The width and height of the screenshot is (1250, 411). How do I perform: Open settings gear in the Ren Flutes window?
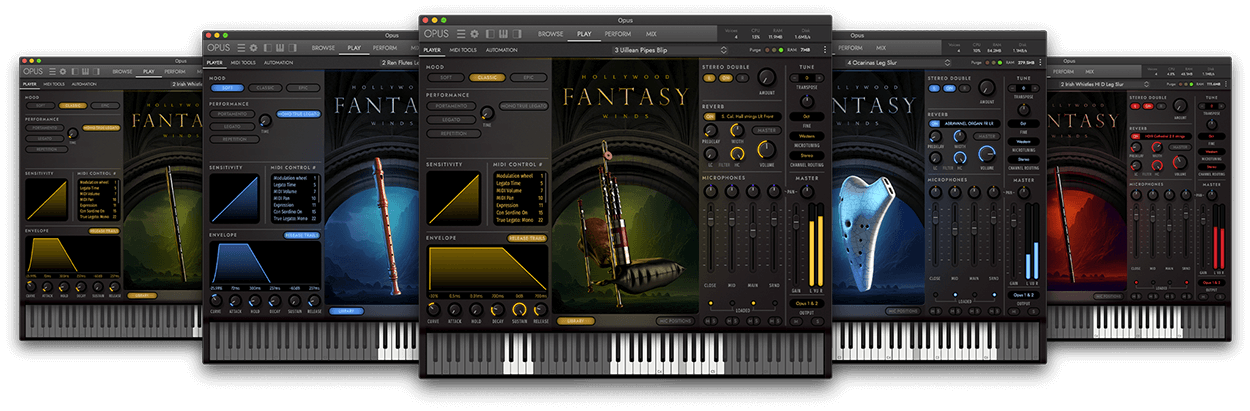point(254,47)
